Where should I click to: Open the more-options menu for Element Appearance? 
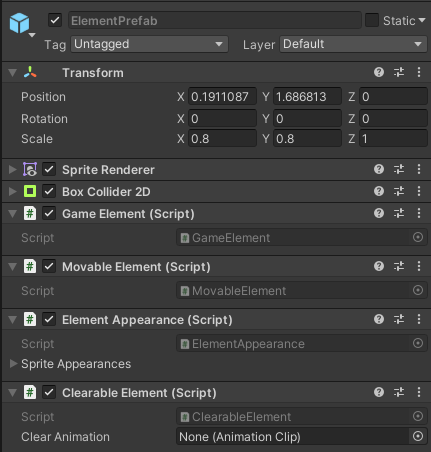(x=419, y=319)
